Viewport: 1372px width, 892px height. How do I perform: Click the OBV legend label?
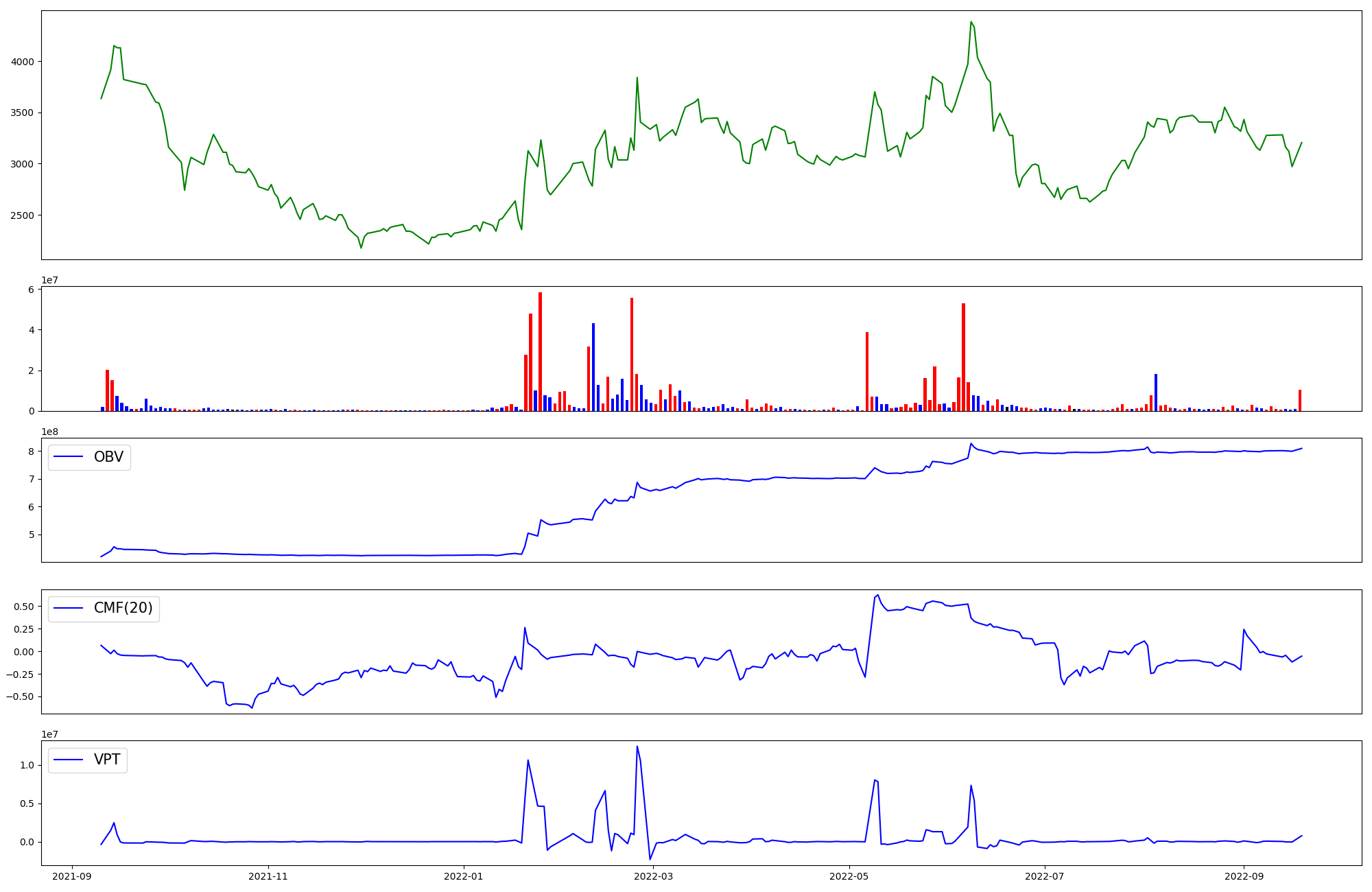click(108, 457)
